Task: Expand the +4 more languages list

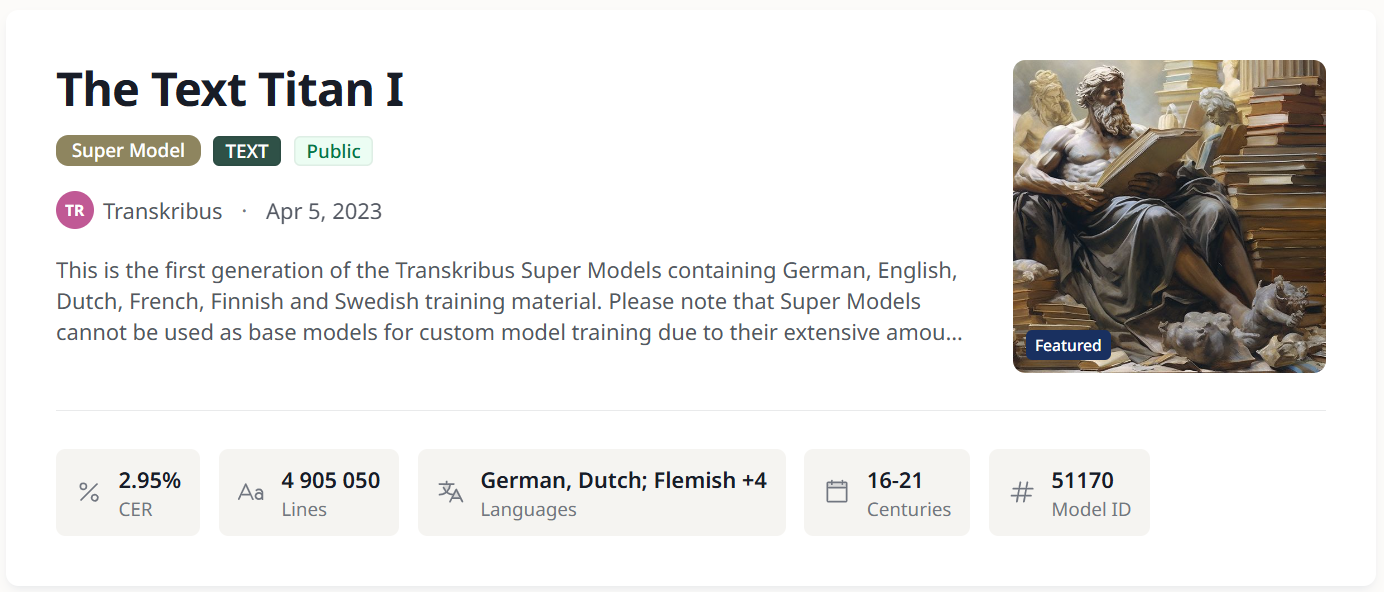Action: [x=753, y=480]
